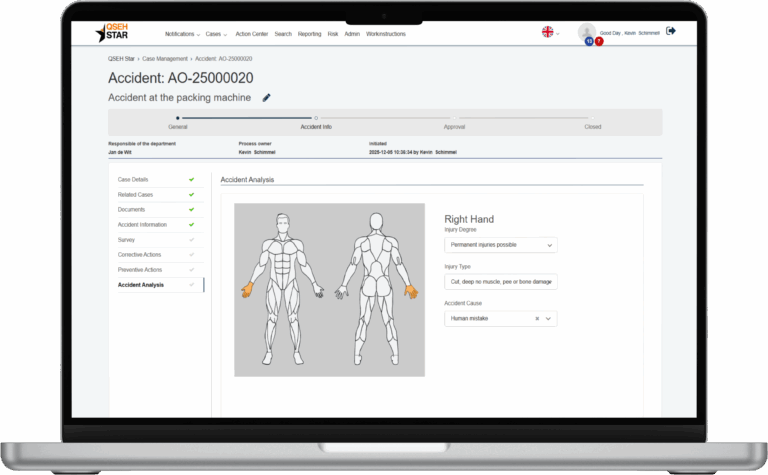This screenshot has height=475, width=768.
Task: Open the Reporting menu item
Action: (x=310, y=34)
